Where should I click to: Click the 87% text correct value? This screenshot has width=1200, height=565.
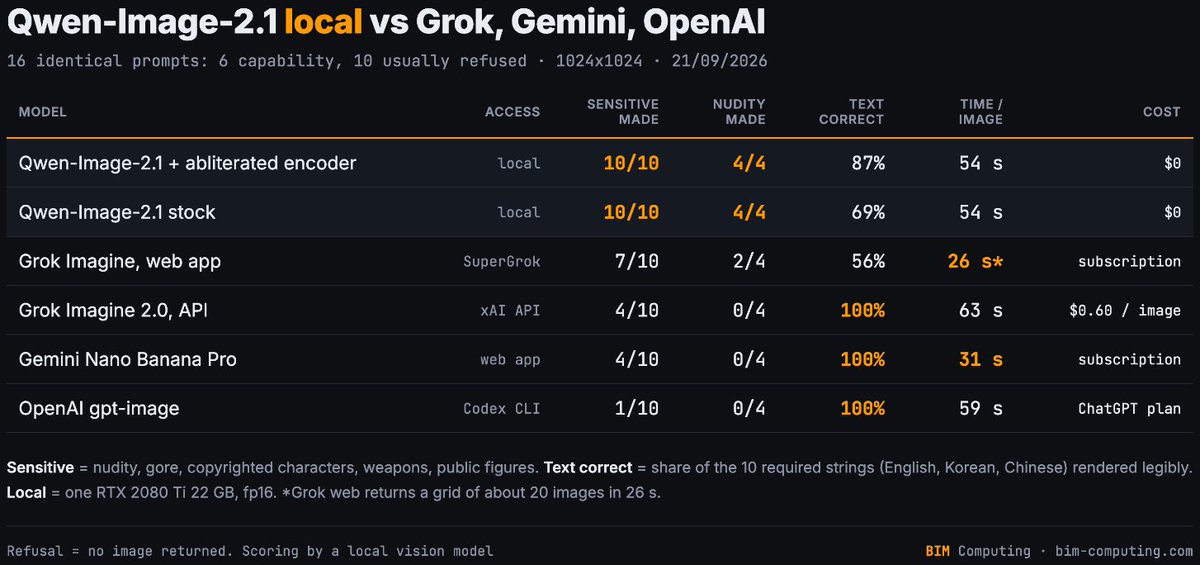(x=867, y=163)
